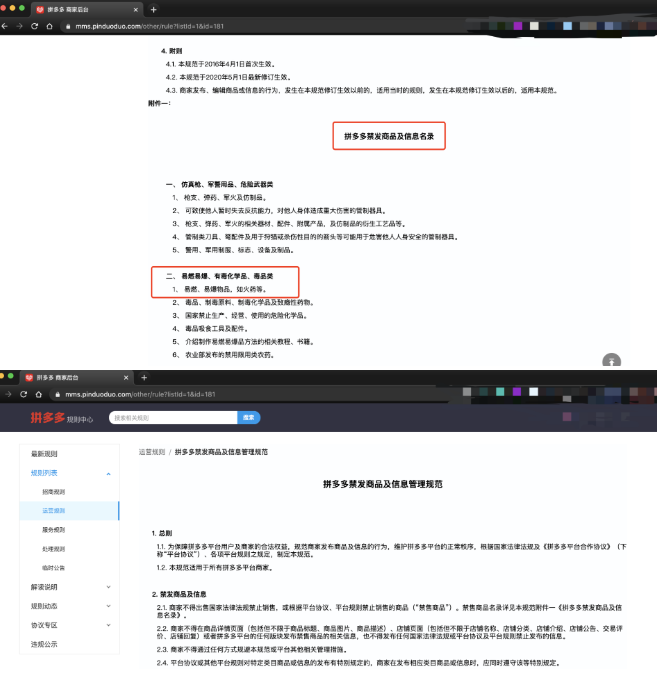Image resolution: width=657 pixels, height=682 pixels.
Task: Collapse 规则列表 with its up chevron
Action: pos(108,474)
